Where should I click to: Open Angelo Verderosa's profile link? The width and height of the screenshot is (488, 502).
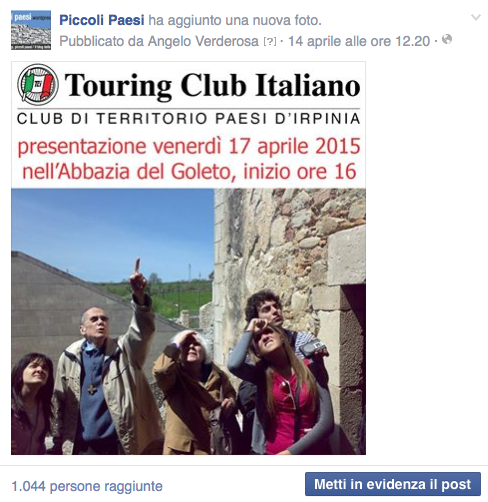pos(203,41)
